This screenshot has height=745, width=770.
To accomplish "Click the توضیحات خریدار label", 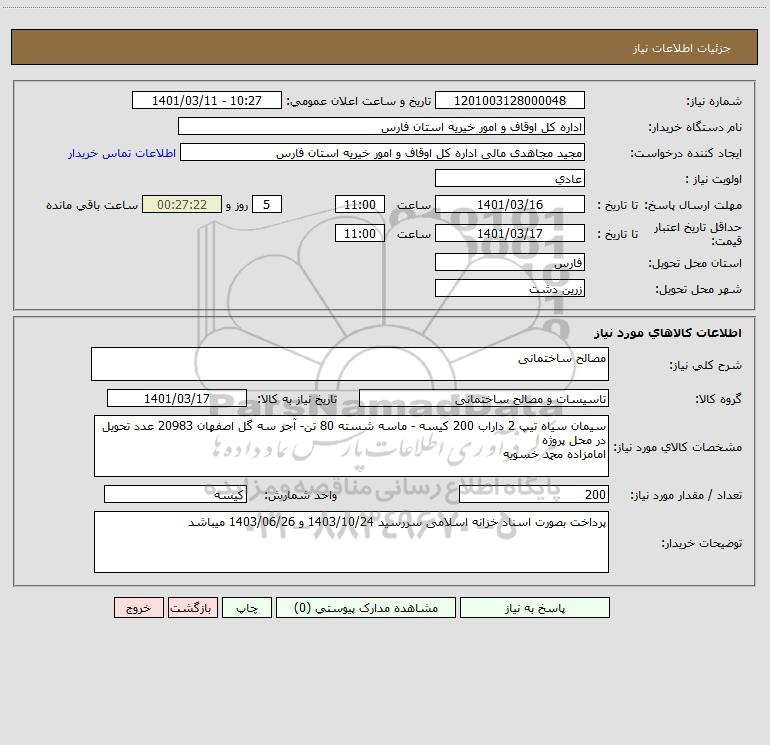I will click(x=702, y=543).
